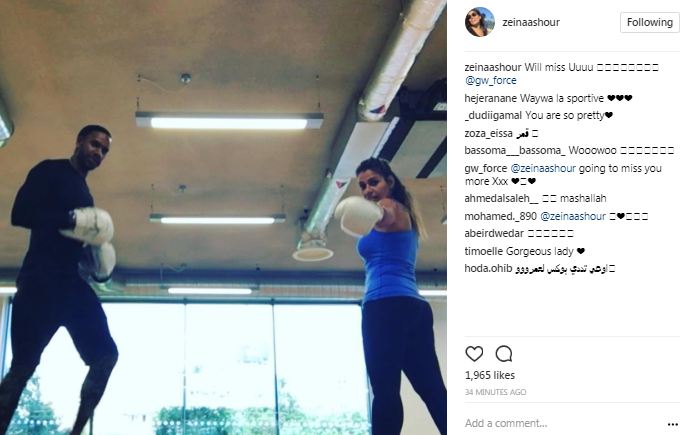691x435 pixels.
Task: Open ahmedalsaleh__ commenter profile
Action: click(502, 198)
